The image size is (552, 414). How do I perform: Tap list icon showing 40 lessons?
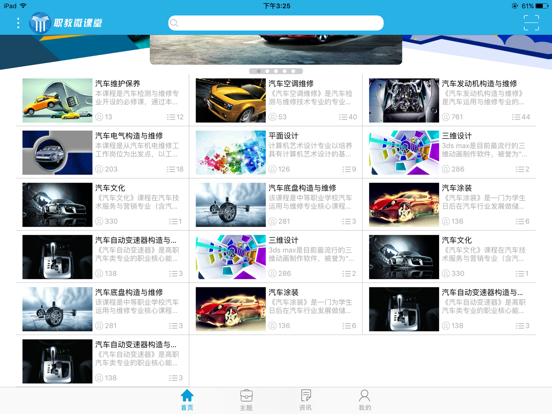click(343, 117)
